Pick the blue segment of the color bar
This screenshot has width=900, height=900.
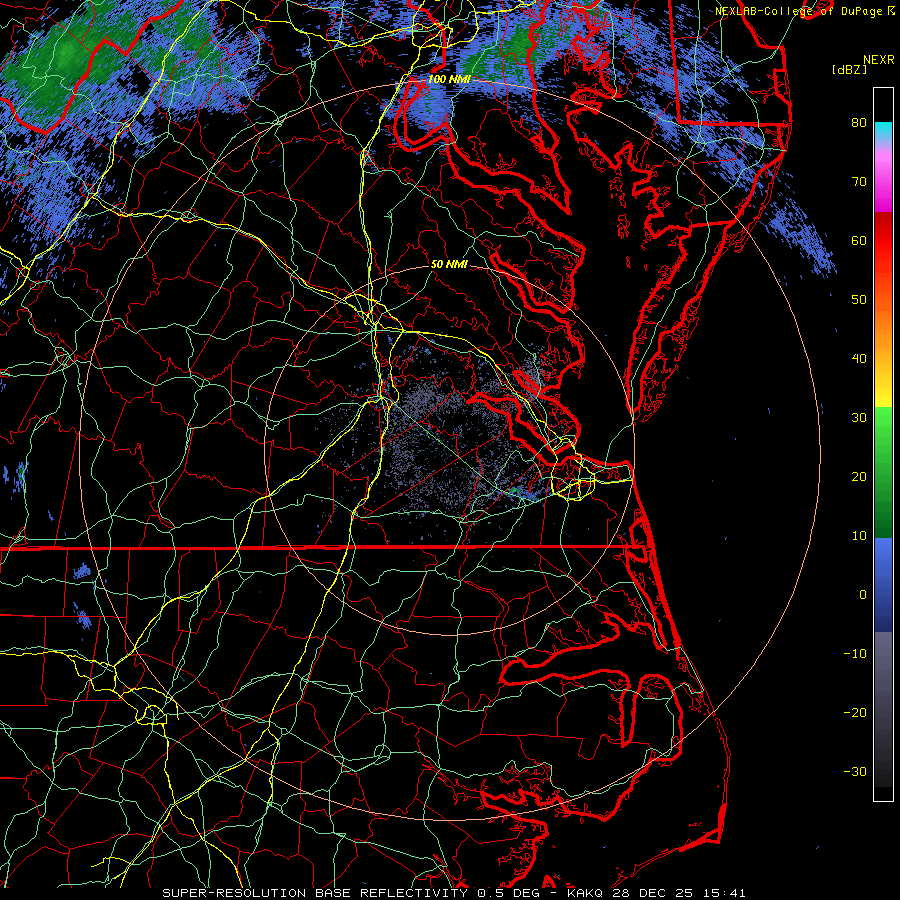point(883,584)
